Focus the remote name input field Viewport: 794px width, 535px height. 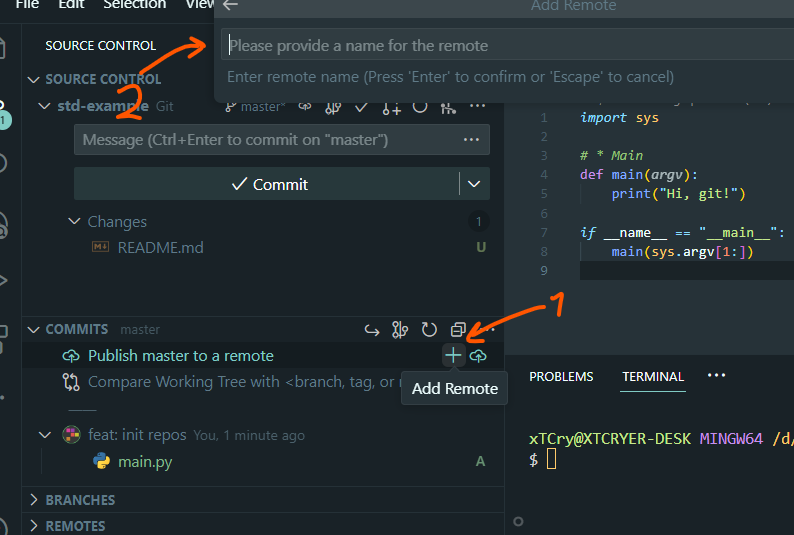(500, 45)
